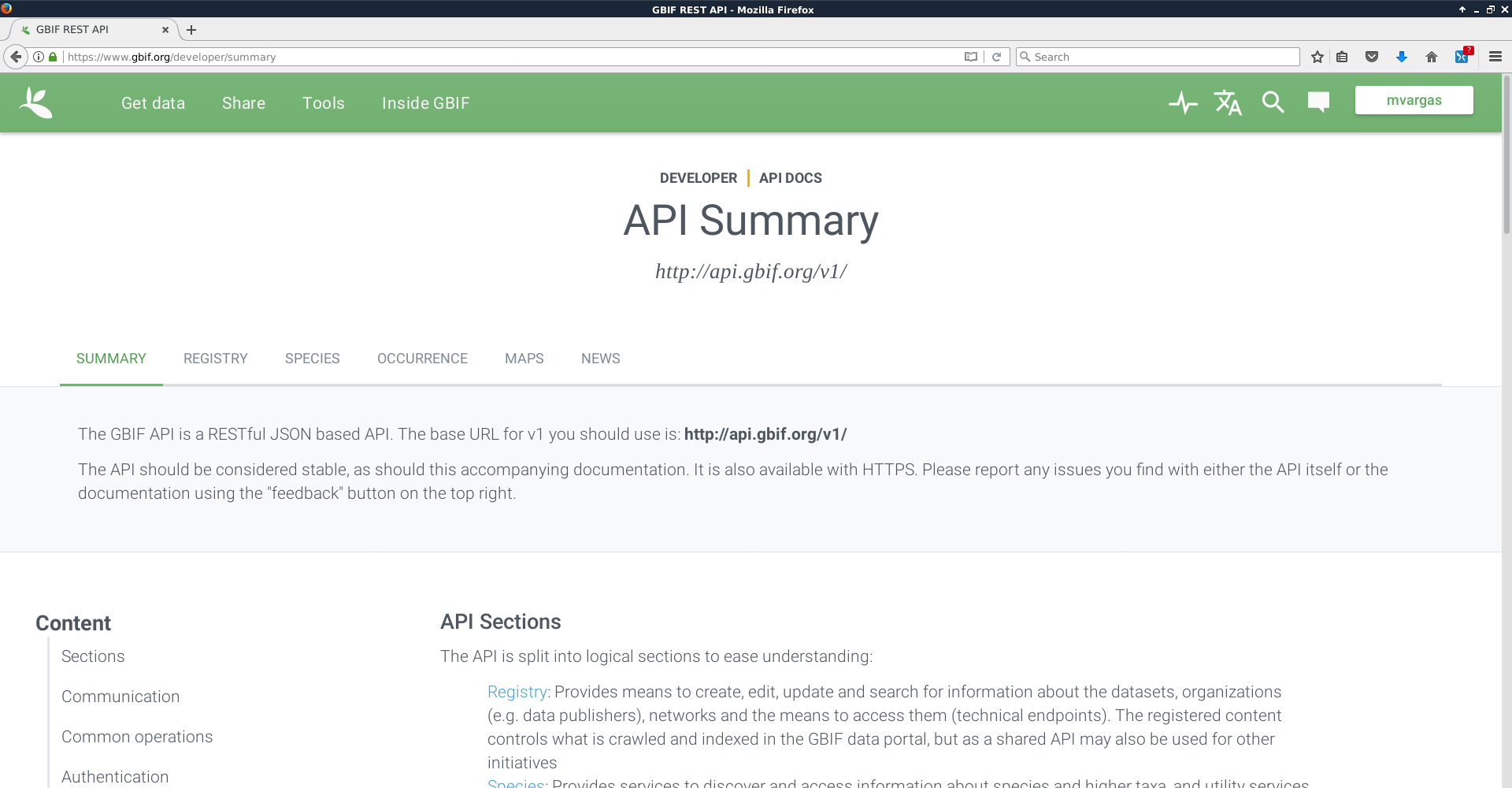Screen dimensions: 1512x788
Task: Switch to the SPECIES tab
Action: click(313, 359)
